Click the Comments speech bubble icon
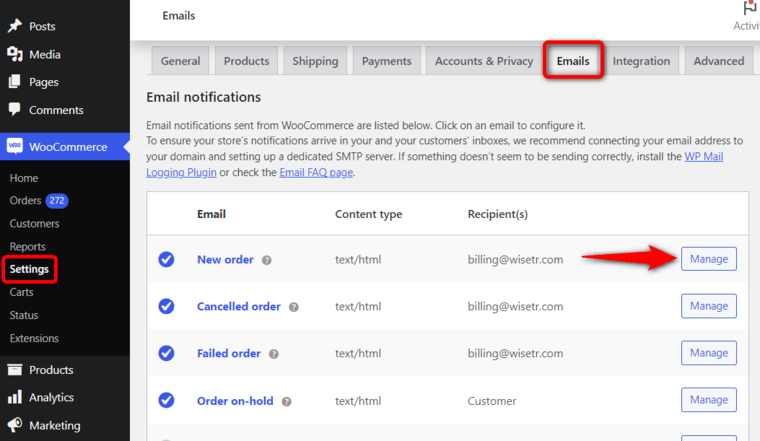This screenshot has height=441, width=760. coord(15,109)
